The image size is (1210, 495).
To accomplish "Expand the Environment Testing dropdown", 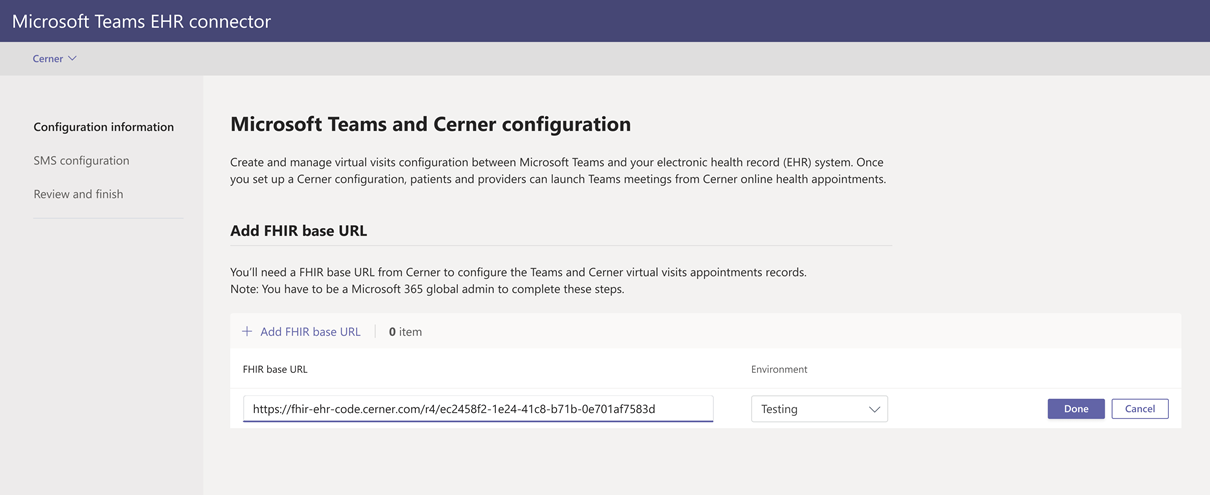I will click(819, 409).
